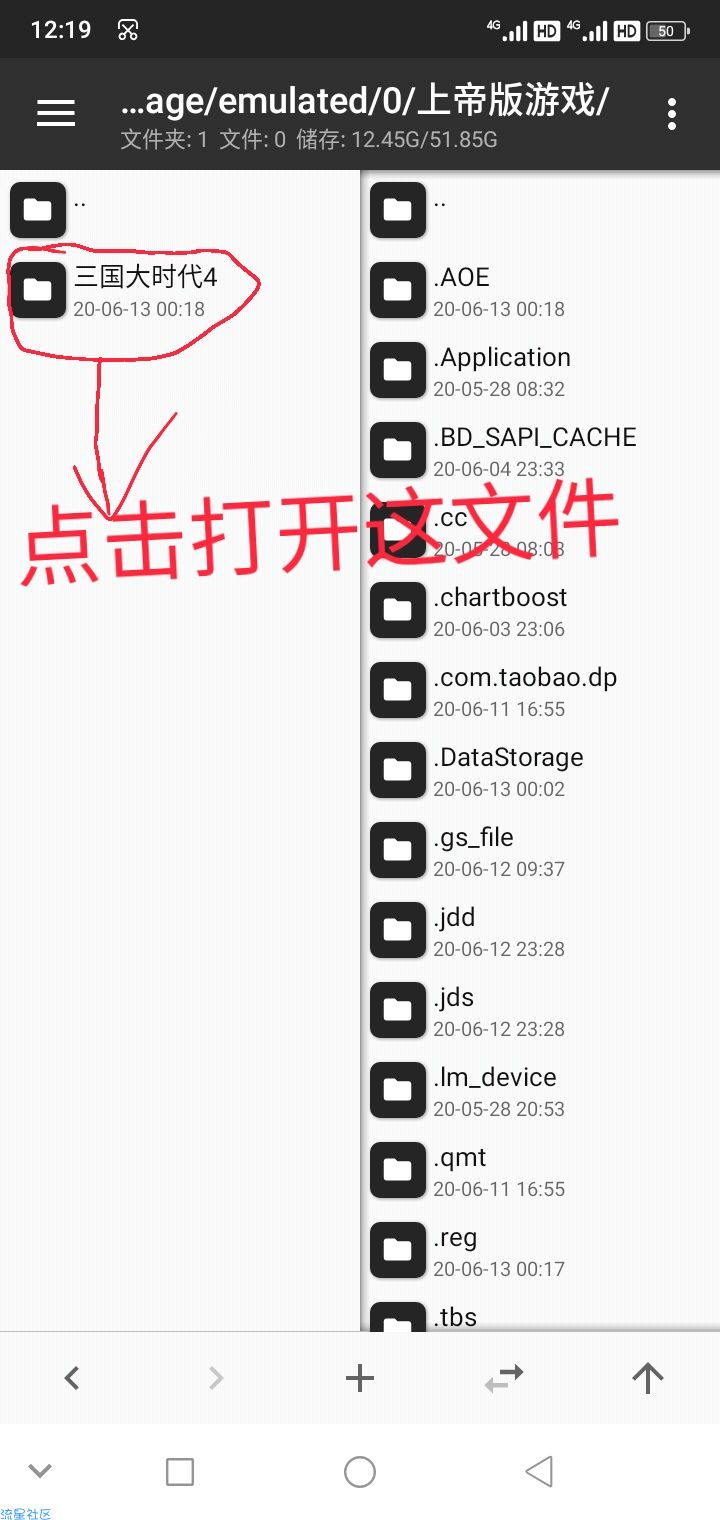
Task: Tap the up arrow to go to parent
Action: [x=648, y=1378]
